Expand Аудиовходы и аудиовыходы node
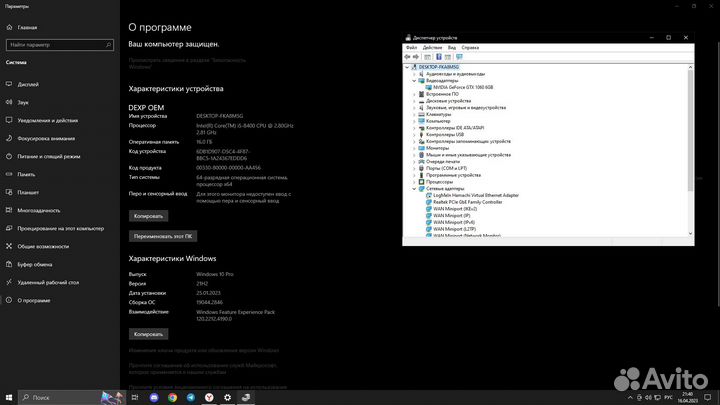The height and width of the screenshot is (405, 720). (x=414, y=74)
